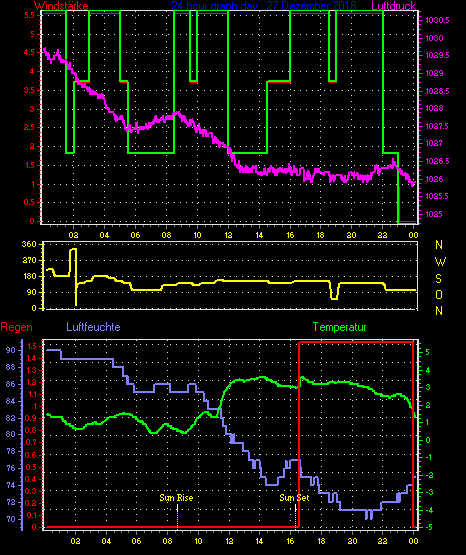
Task: Click the "Sun Set" marker label
Action: [x=294, y=498]
